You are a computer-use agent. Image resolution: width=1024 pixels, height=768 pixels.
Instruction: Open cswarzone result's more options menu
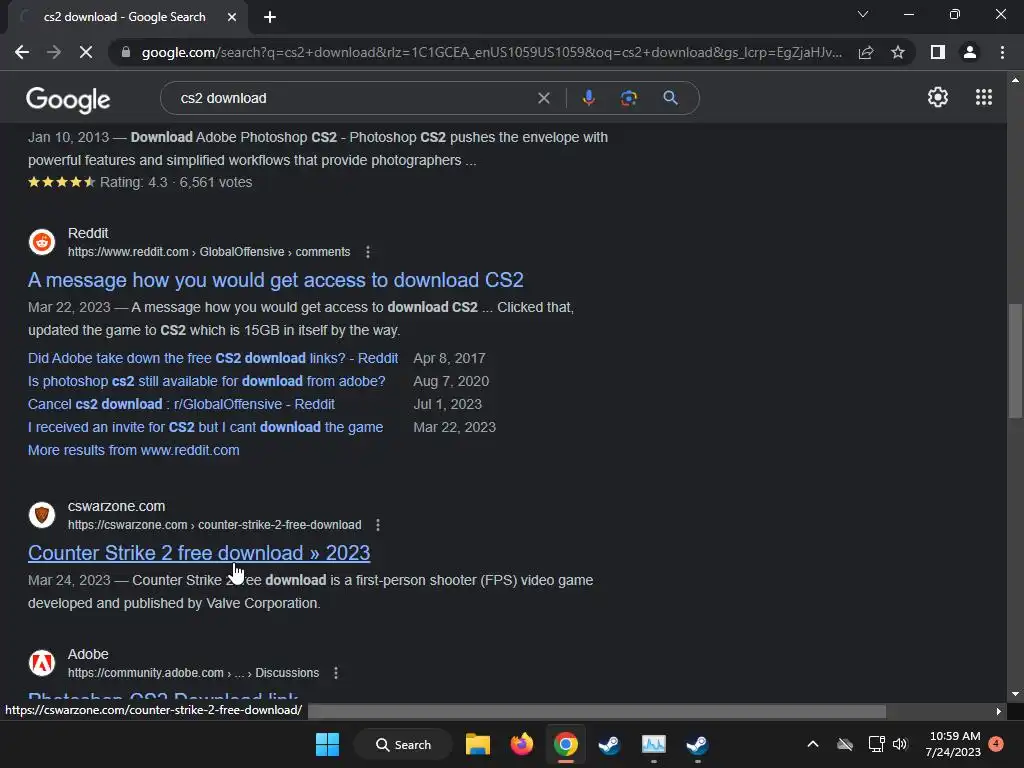point(378,525)
